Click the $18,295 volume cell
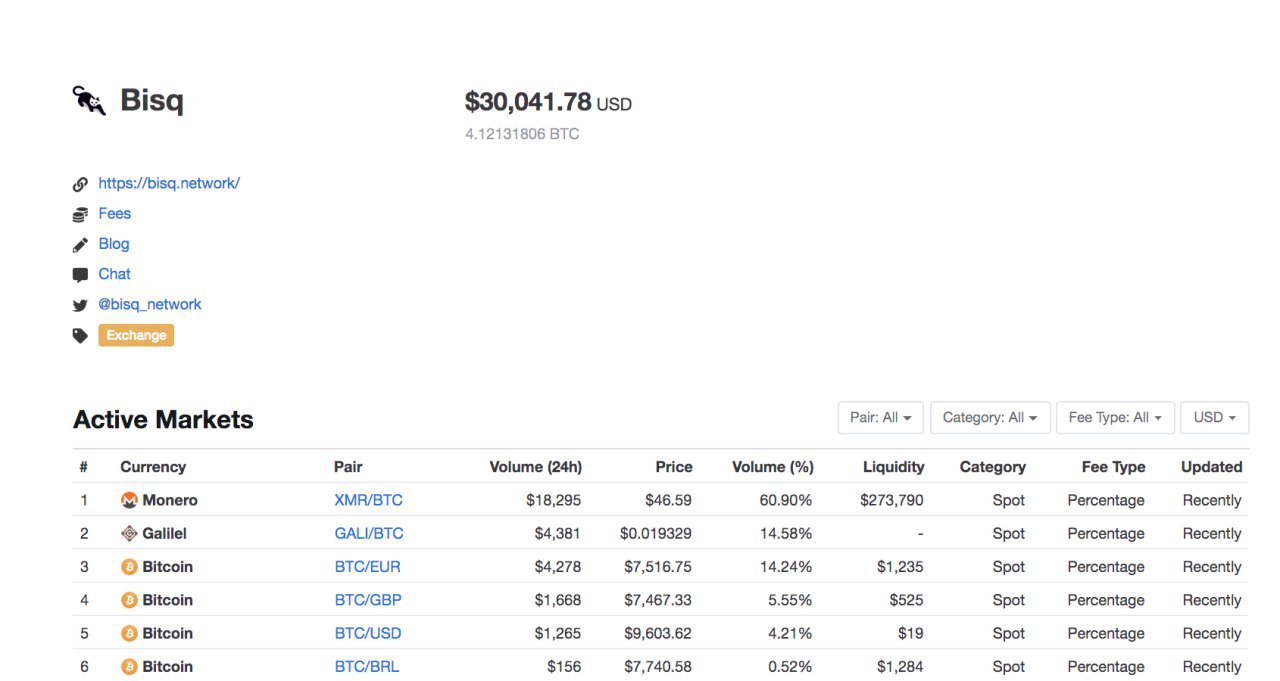1280x681 pixels. (554, 500)
